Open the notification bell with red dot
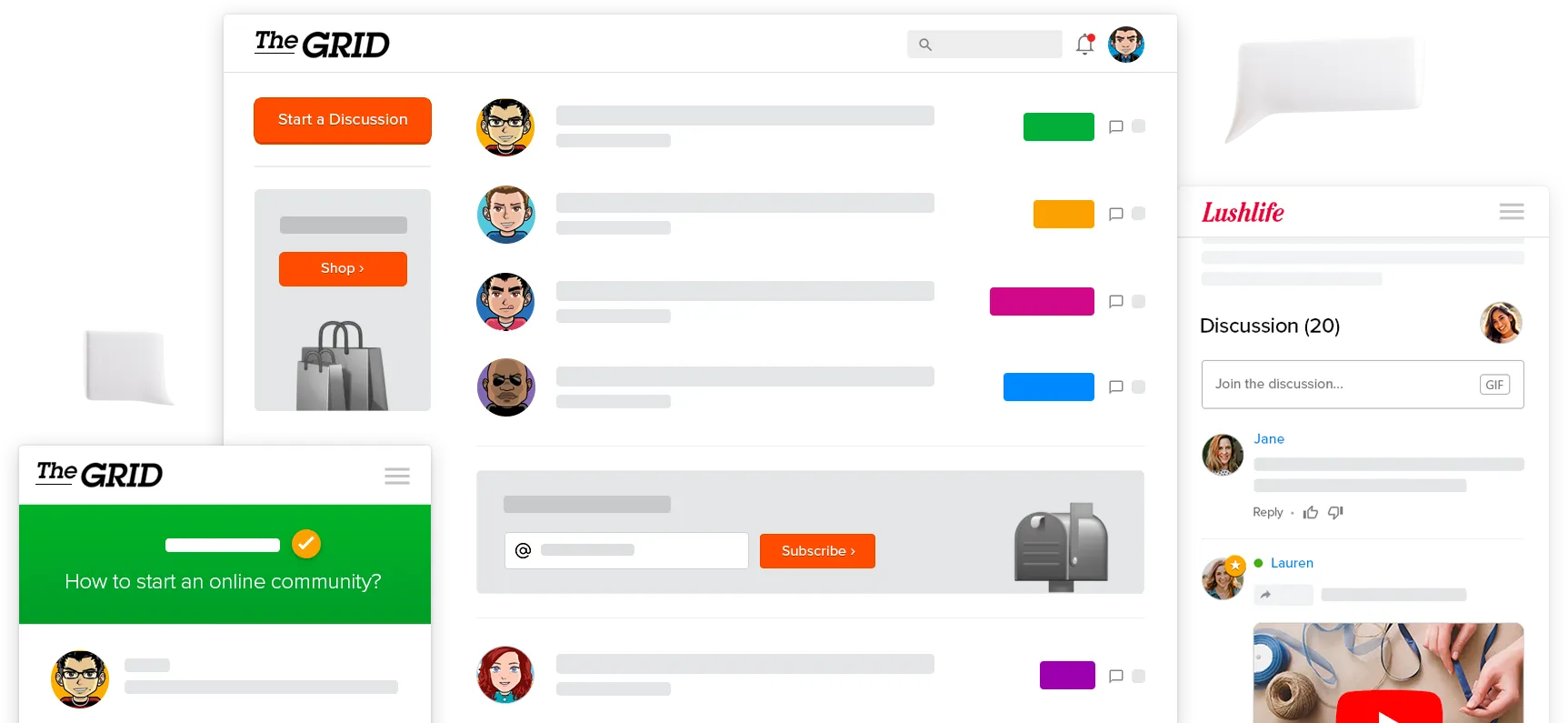This screenshot has height=723, width=1568. (1084, 44)
